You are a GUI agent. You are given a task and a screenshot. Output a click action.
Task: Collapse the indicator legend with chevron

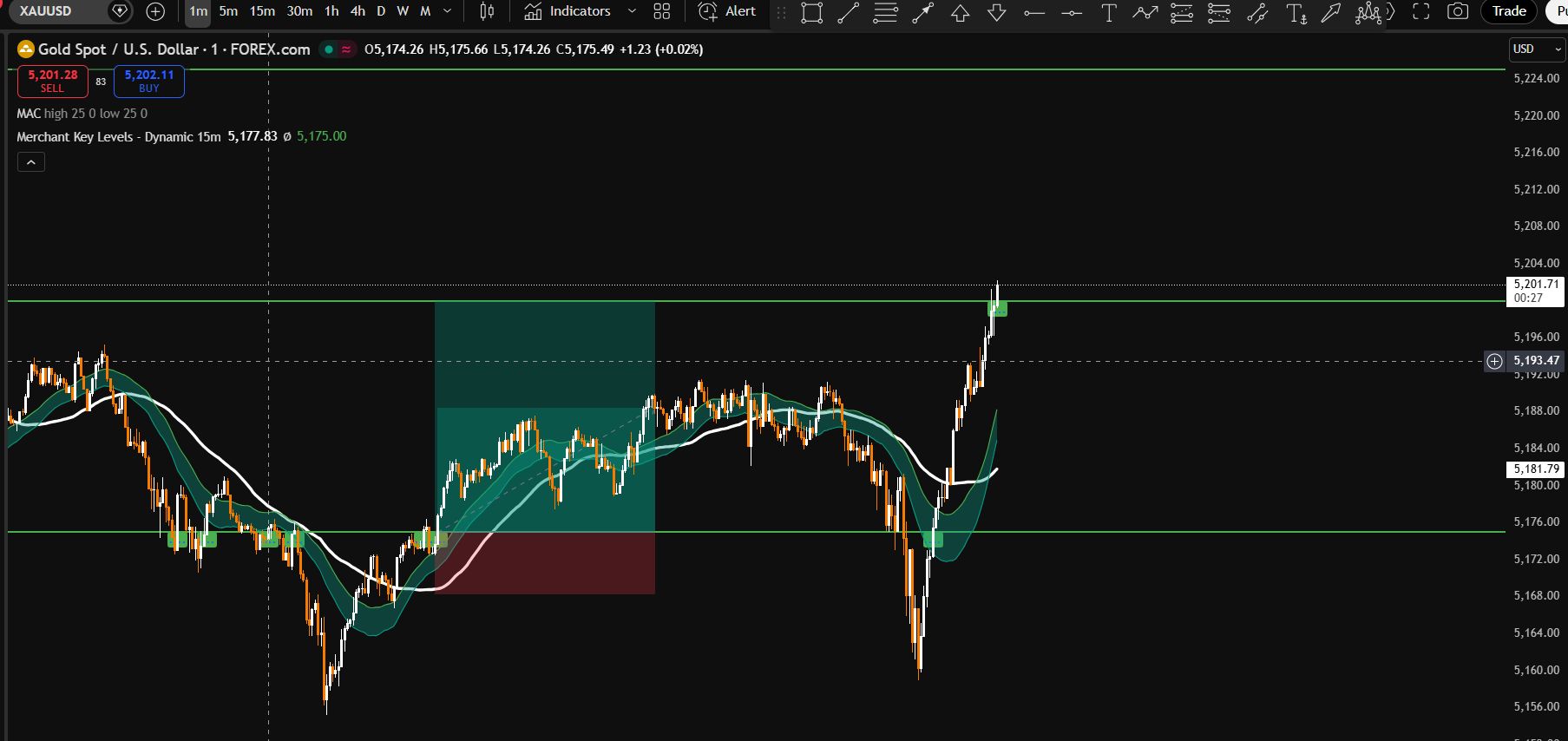coord(30,162)
